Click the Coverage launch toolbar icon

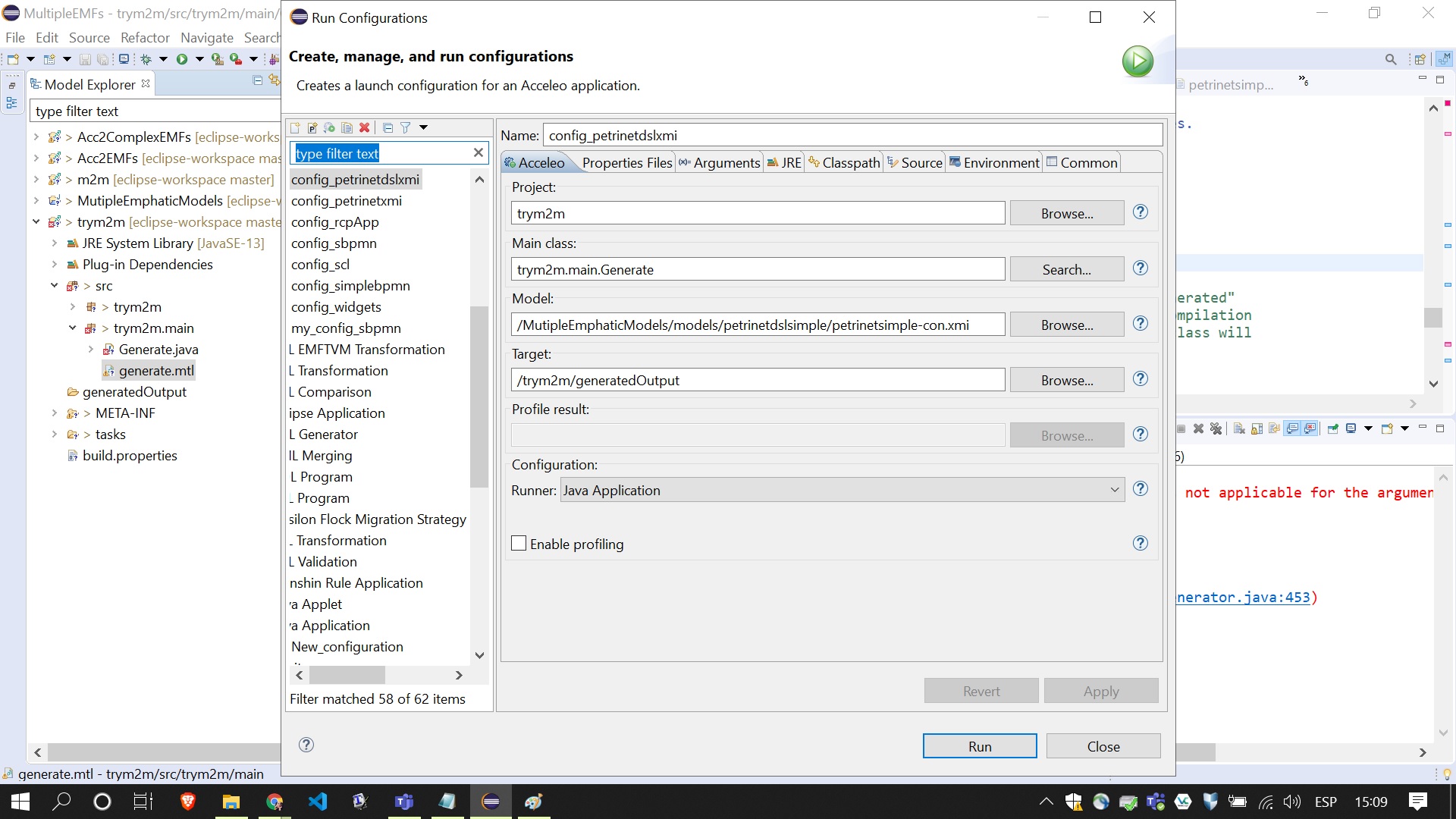[217, 59]
